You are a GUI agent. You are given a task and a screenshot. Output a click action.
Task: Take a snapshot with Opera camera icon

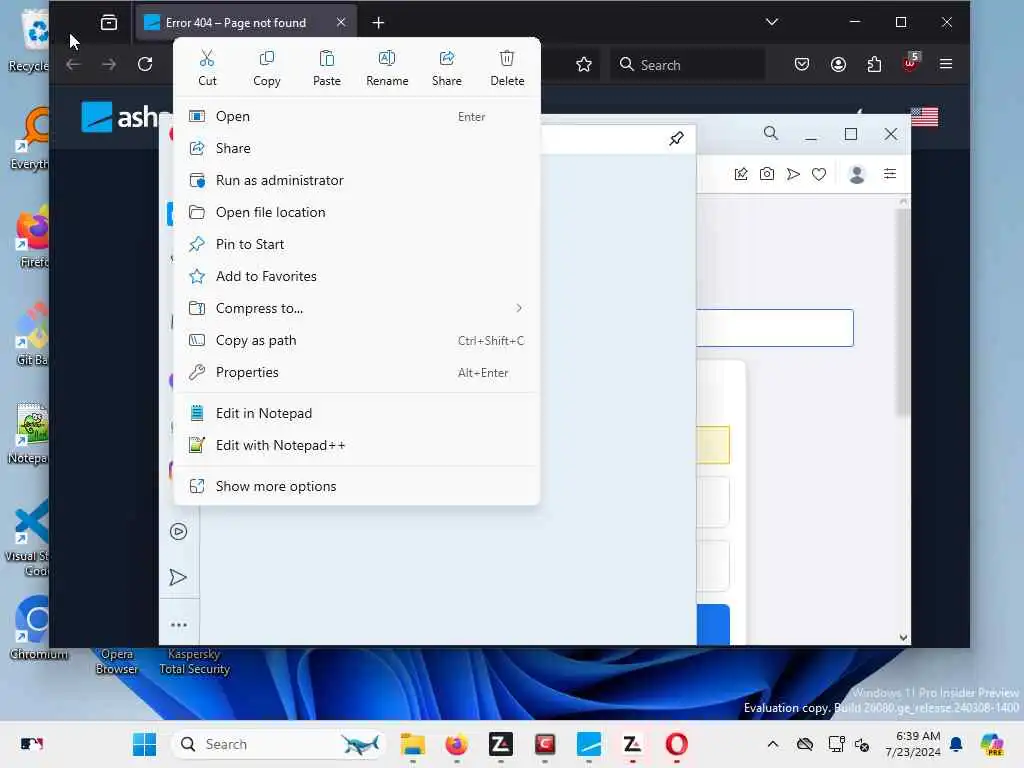[x=767, y=174]
